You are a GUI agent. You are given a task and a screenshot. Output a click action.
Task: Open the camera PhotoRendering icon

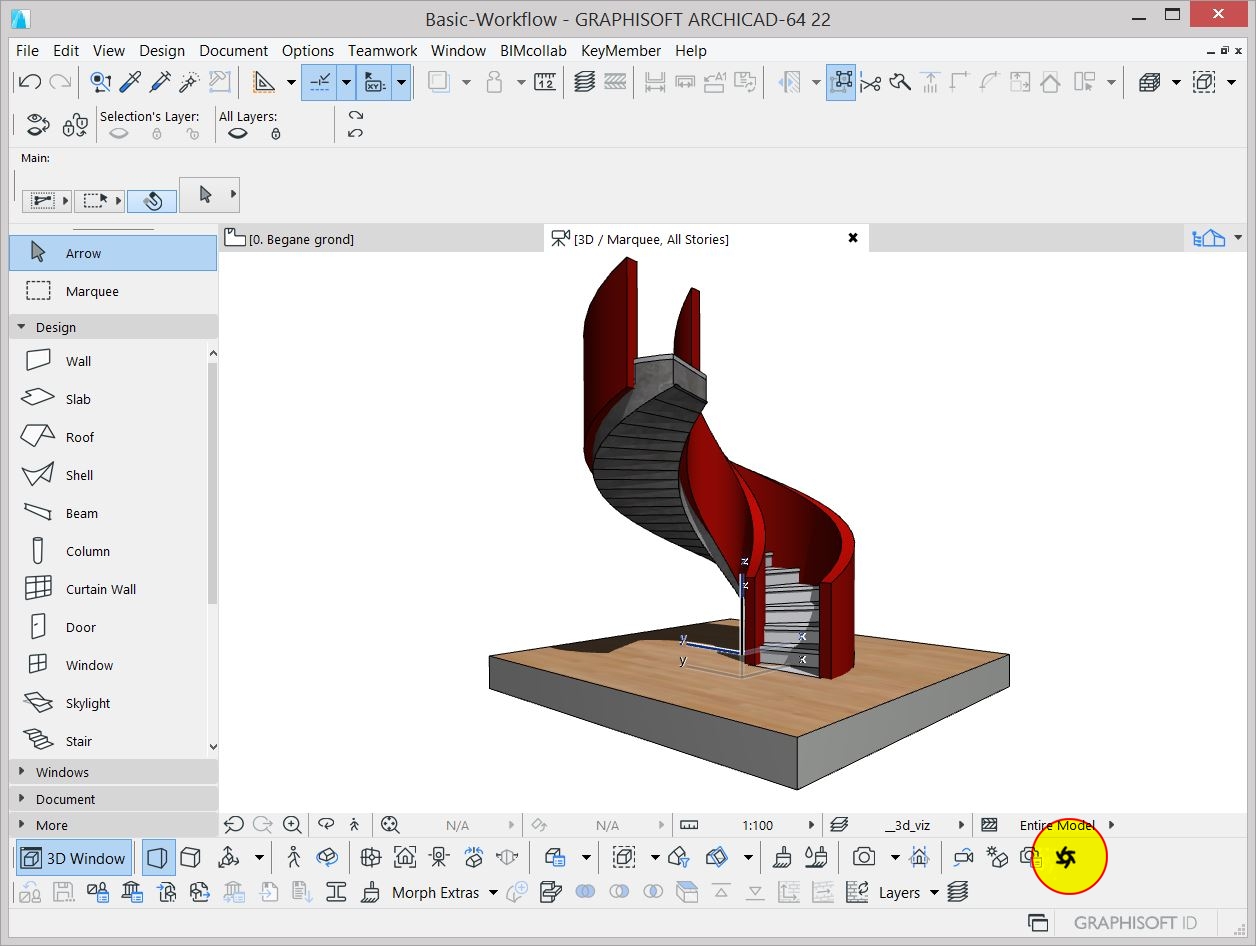point(864,857)
